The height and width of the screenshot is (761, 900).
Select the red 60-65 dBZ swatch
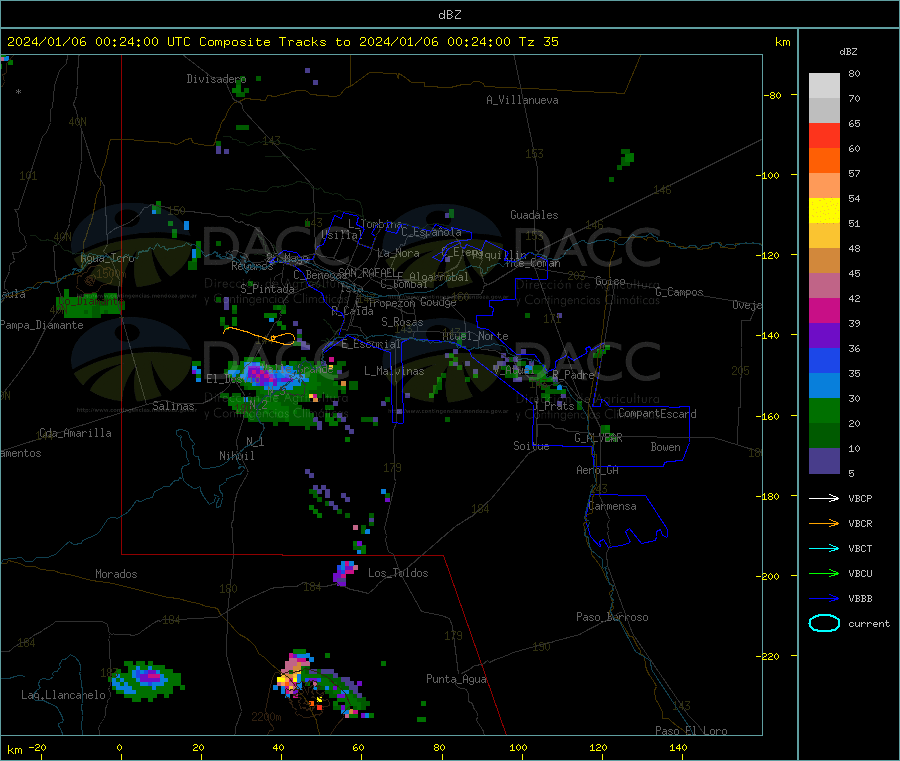click(x=824, y=135)
